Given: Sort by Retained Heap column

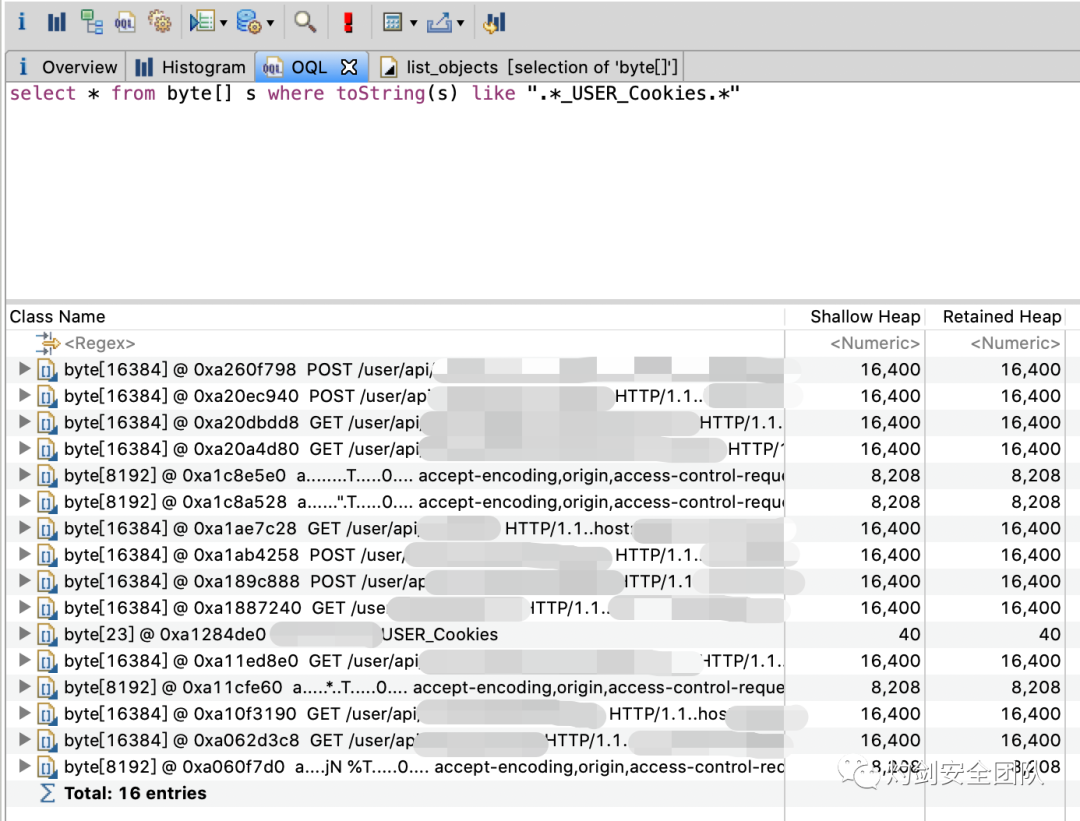Looking at the screenshot, I should pyautogui.click(x=1001, y=316).
